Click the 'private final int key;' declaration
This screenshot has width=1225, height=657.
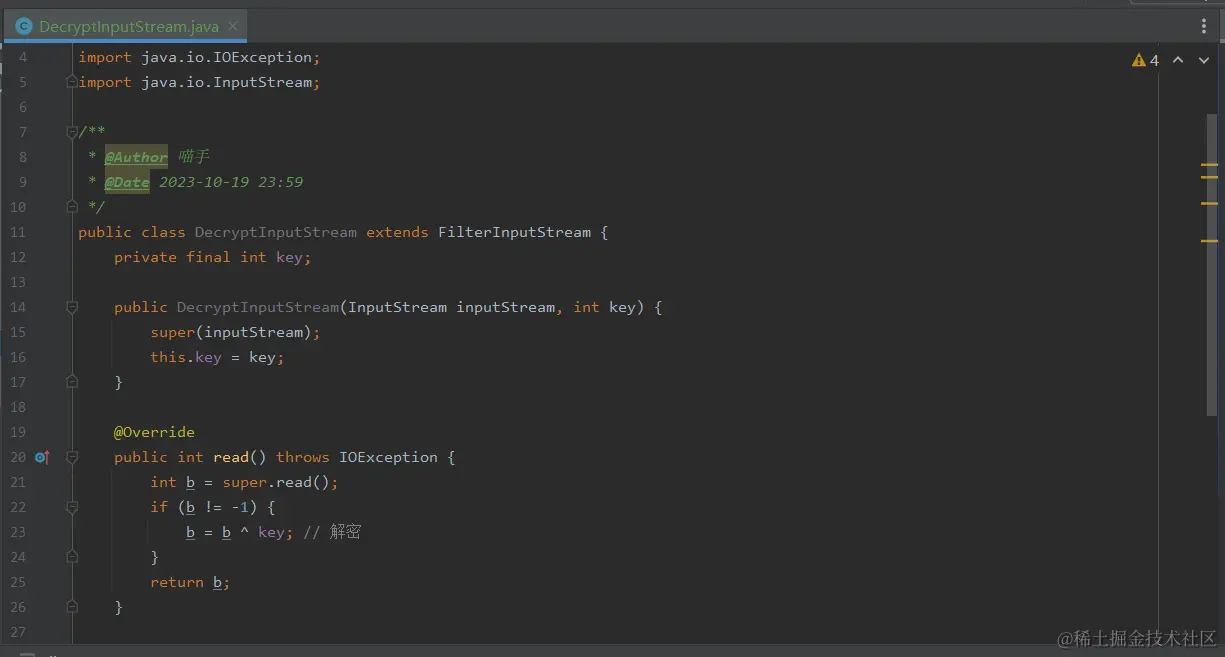pyautogui.click(x=213, y=257)
